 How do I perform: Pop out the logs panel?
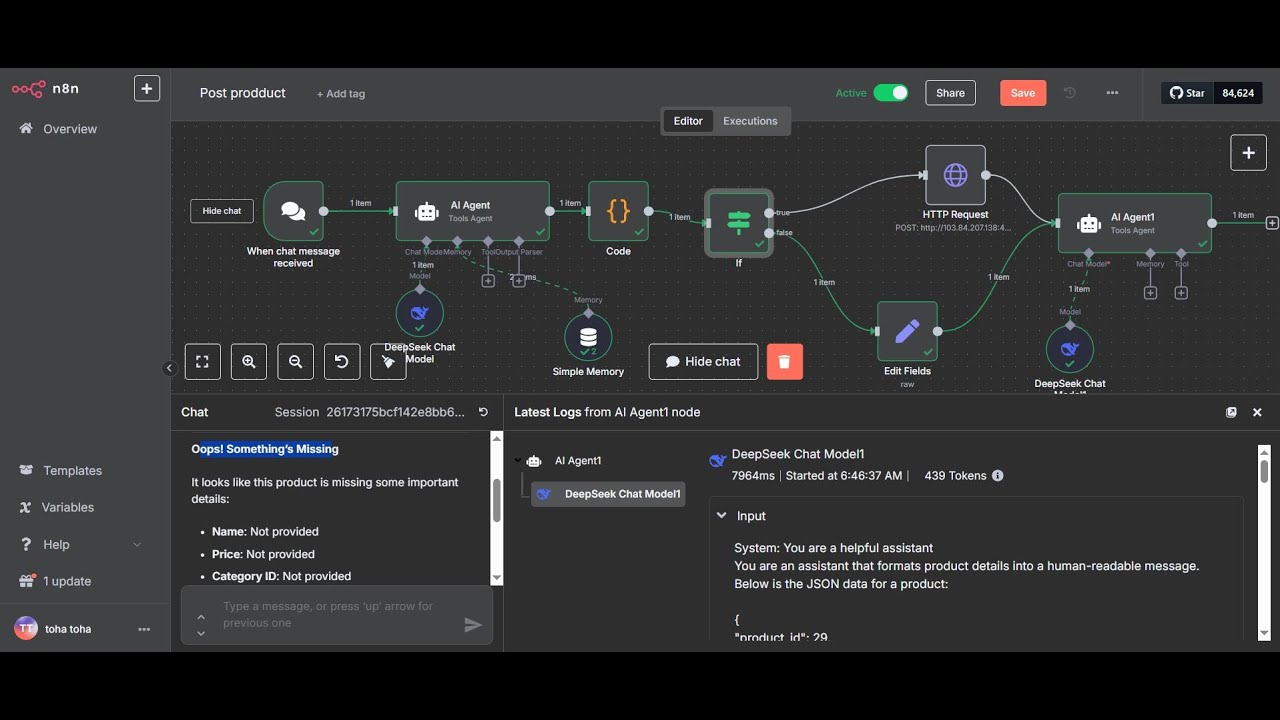click(1231, 412)
